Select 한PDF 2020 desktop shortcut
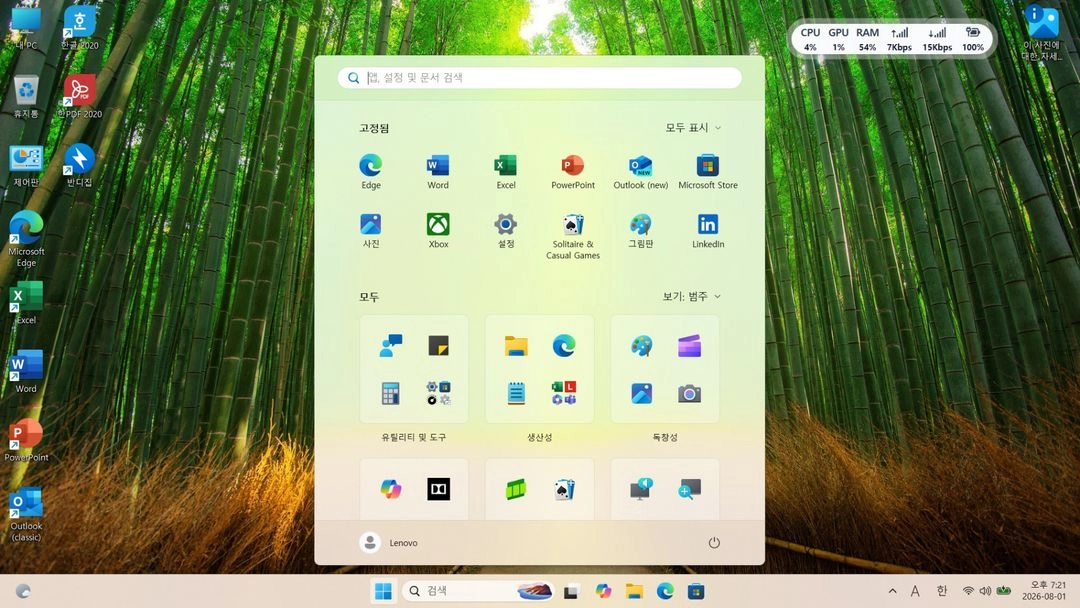1080x608 pixels. 80,96
